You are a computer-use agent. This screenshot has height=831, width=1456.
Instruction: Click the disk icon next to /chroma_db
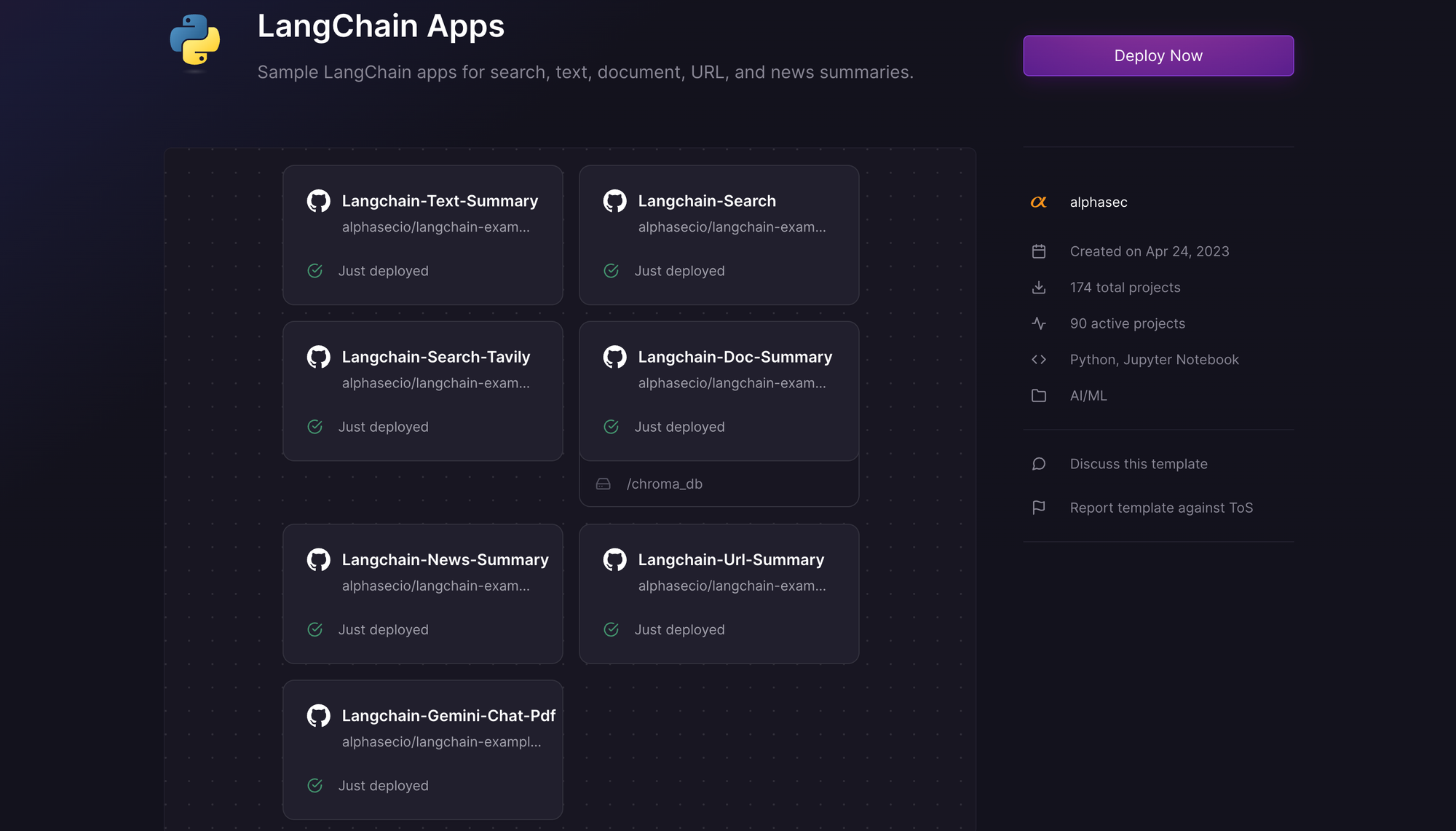click(604, 483)
